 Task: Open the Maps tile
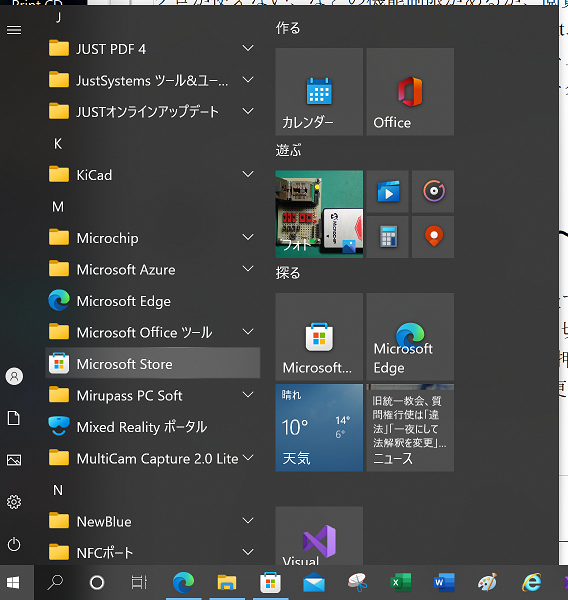433,237
